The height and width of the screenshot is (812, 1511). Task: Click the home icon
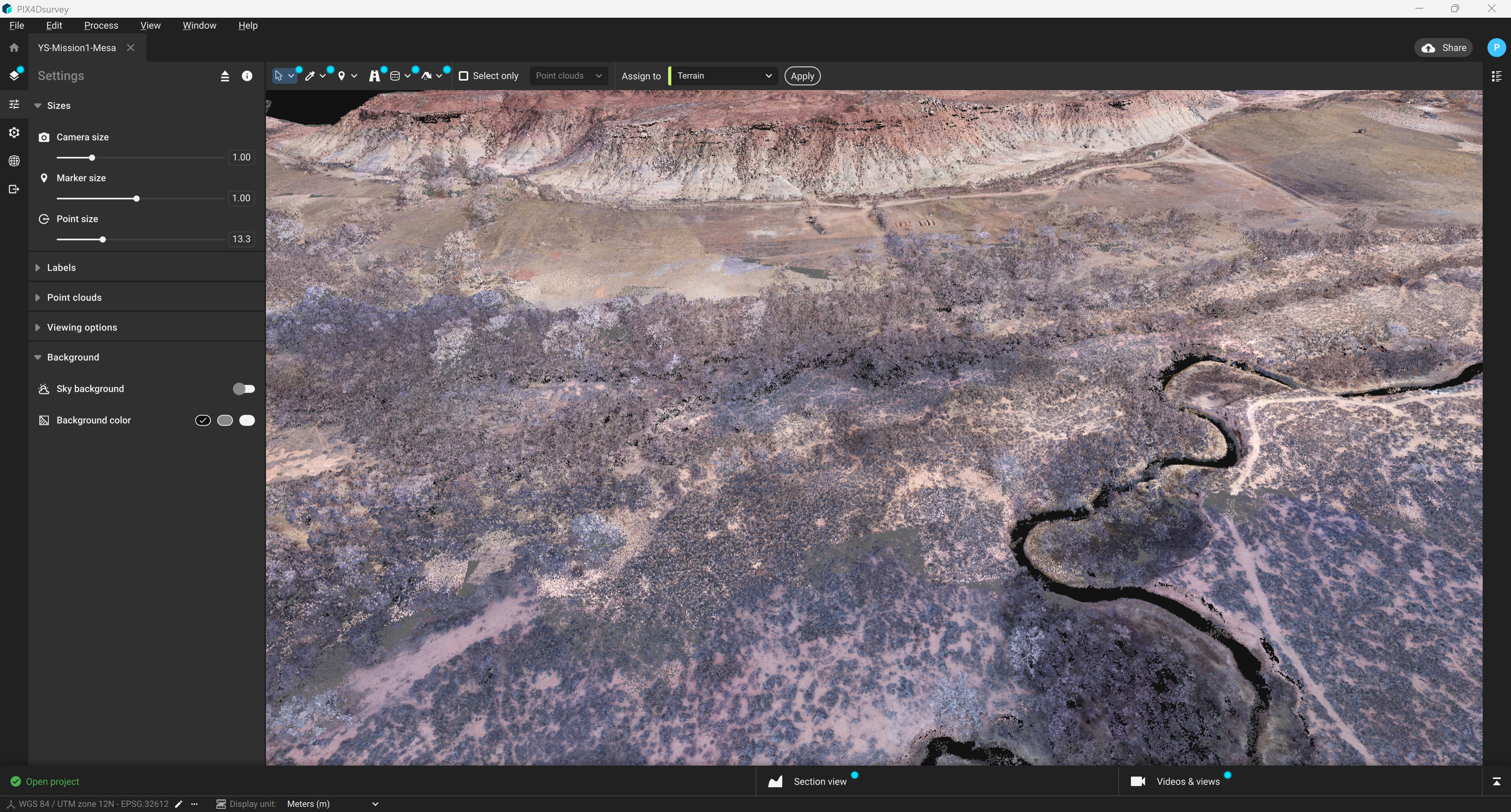pos(14,48)
